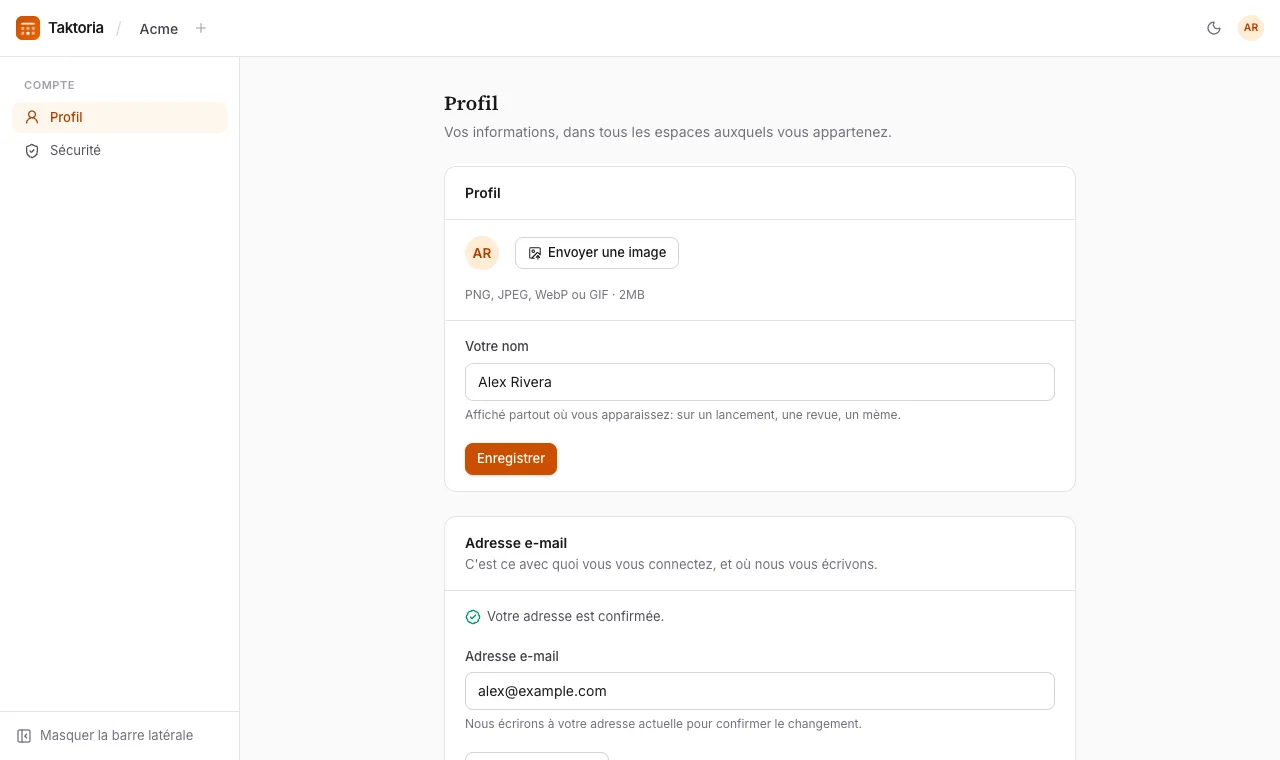Image resolution: width=1280 pixels, height=760 pixels.
Task: Click the Profil person icon in sidebar
Action: [32, 117]
